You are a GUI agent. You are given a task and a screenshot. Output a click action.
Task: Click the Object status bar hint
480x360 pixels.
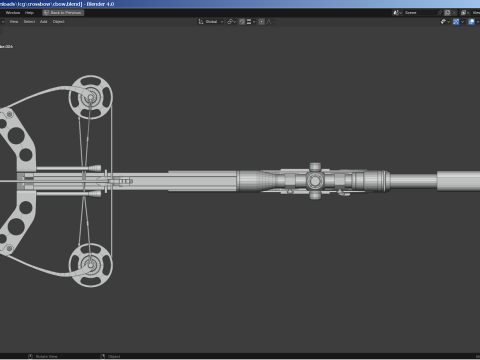[111, 356]
